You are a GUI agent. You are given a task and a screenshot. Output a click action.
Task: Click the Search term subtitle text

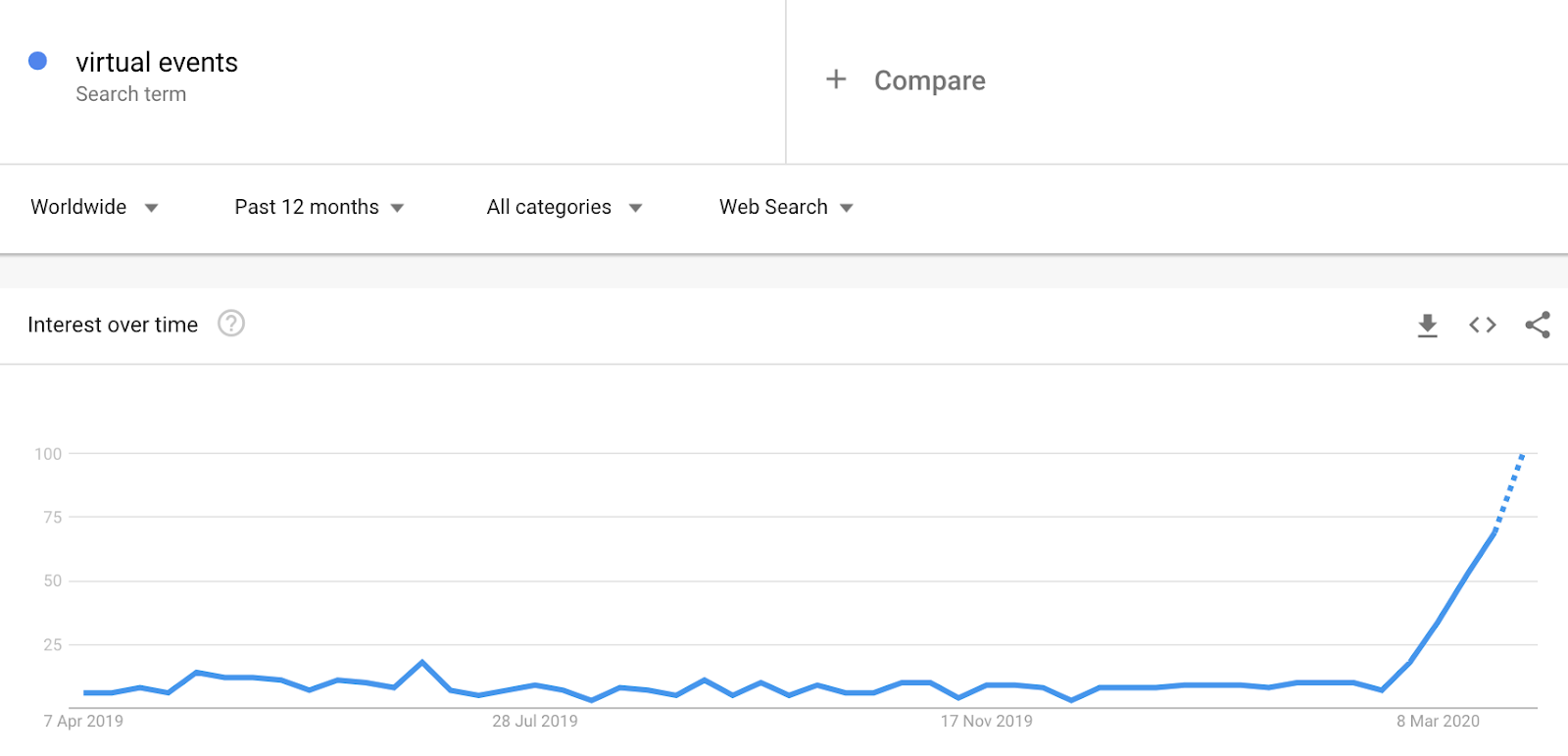point(131,94)
